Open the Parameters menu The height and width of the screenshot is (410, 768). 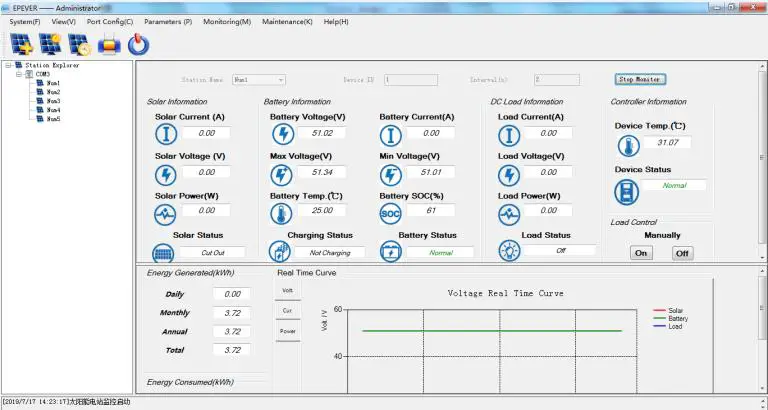pyautogui.click(x=168, y=21)
